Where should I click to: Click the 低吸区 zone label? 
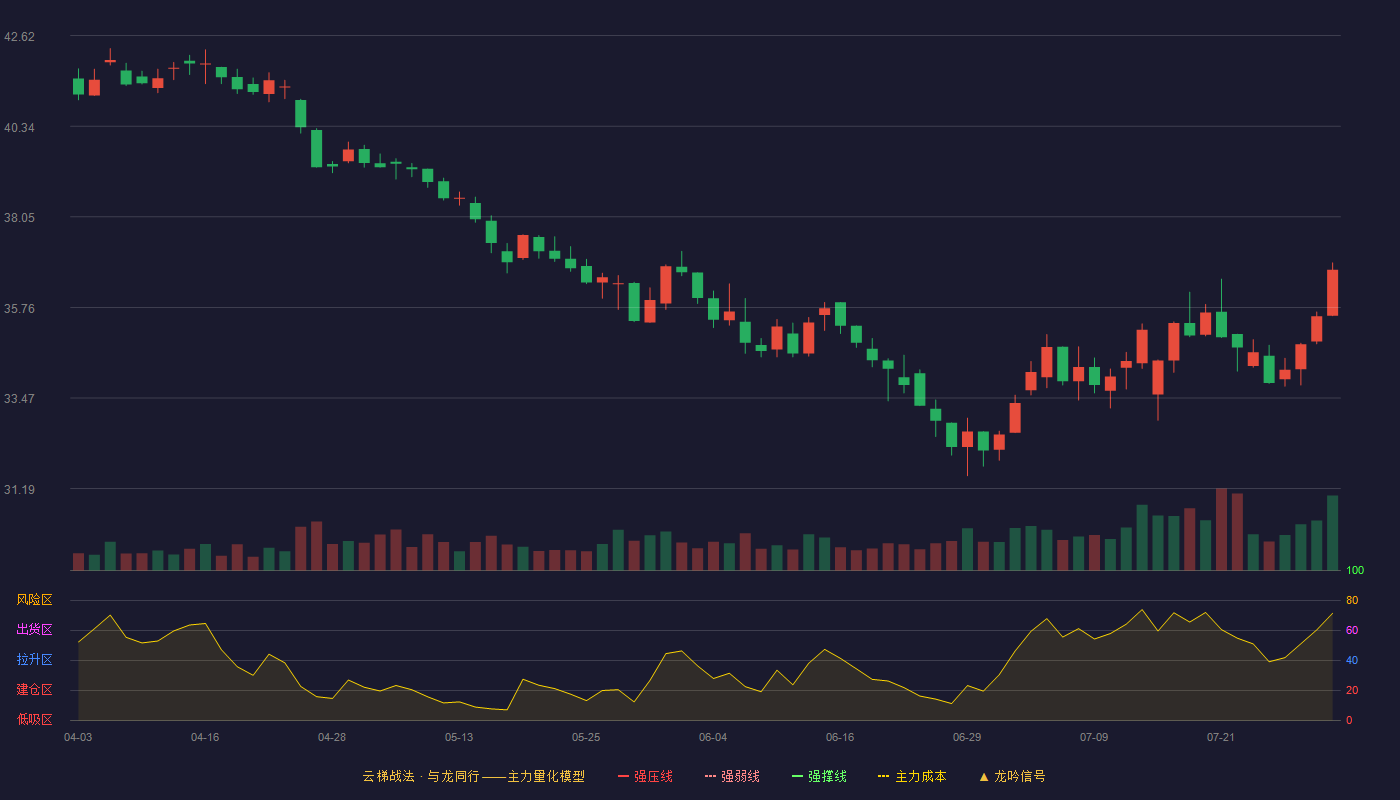coord(35,720)
